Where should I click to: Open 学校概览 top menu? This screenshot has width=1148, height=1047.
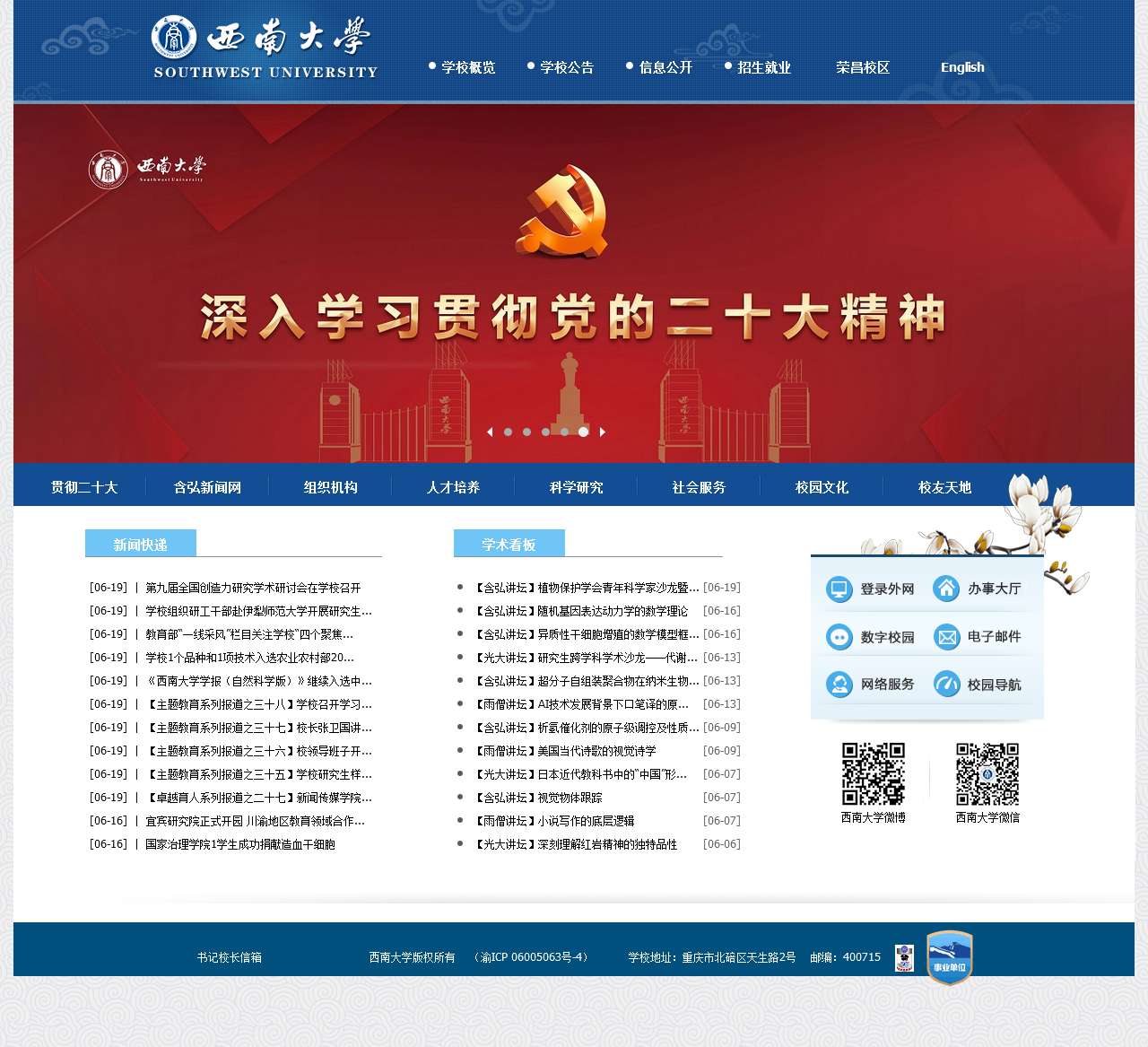(468, 67)
